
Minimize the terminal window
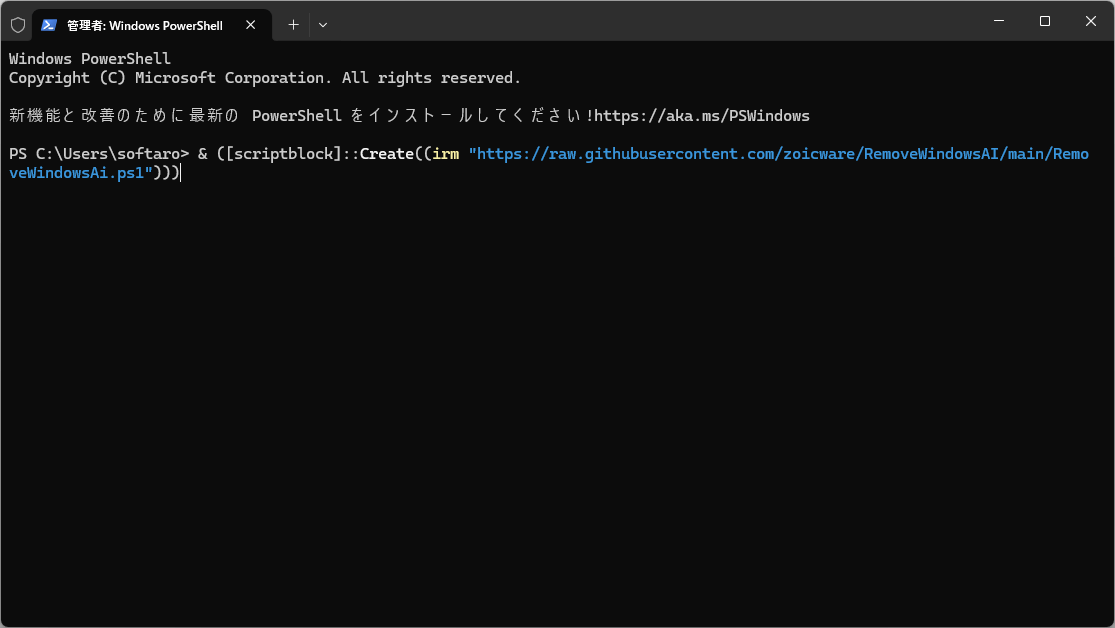click(998, 21)
